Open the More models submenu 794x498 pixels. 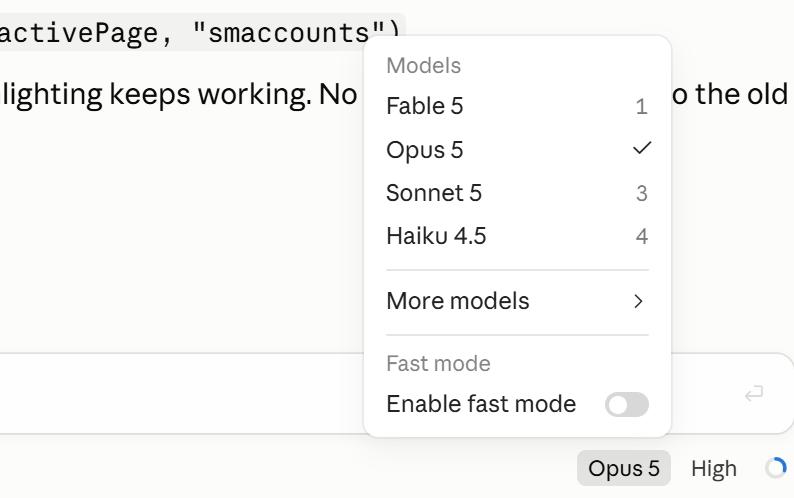tap(517, 301)
